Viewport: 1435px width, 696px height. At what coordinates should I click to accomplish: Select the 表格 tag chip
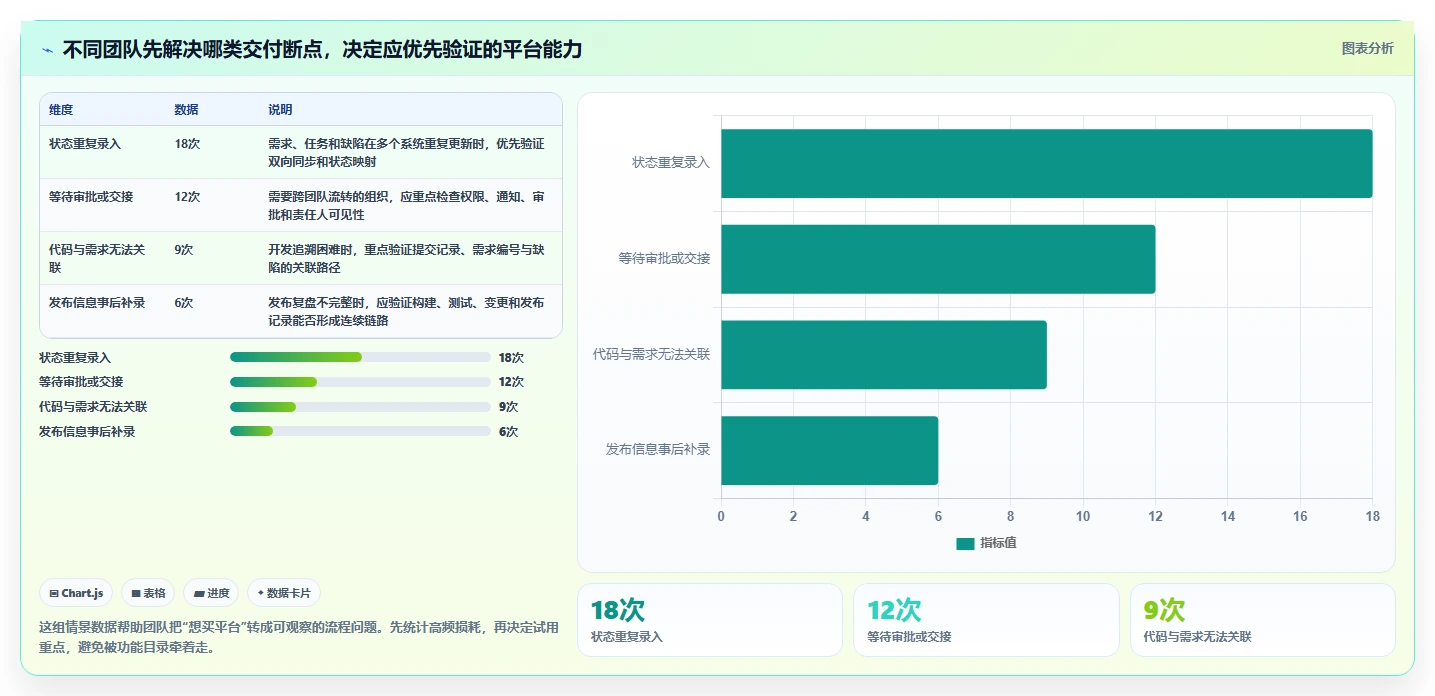click(148, 593)
